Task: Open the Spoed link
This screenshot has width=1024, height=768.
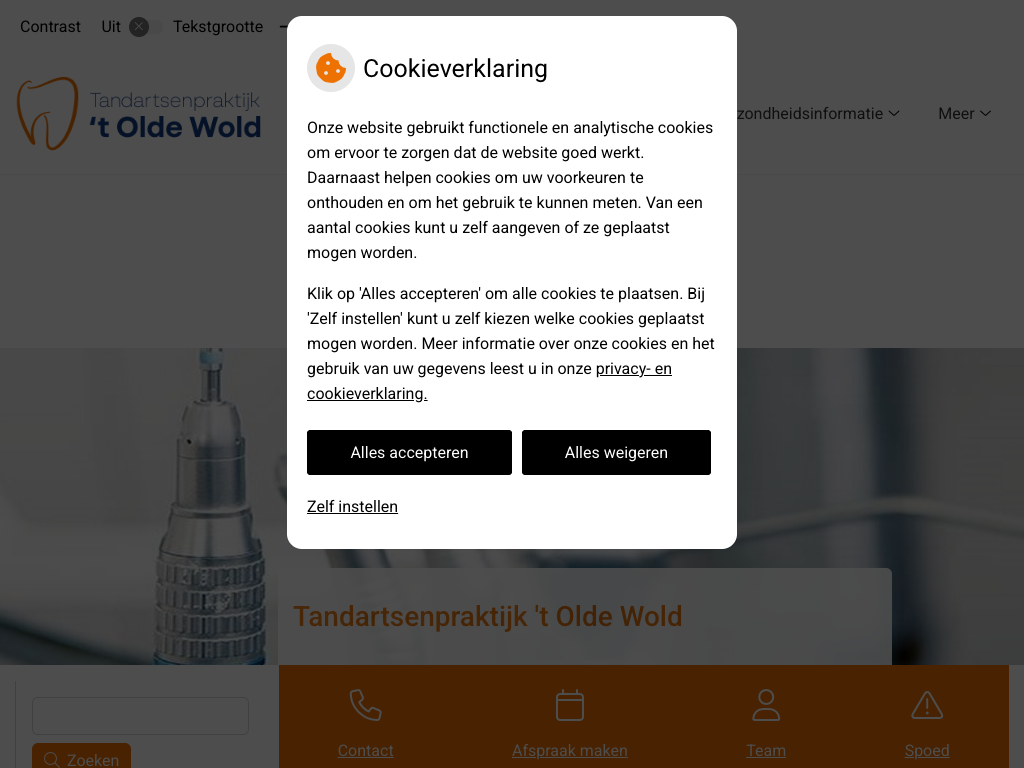Action: pos(927,750)
